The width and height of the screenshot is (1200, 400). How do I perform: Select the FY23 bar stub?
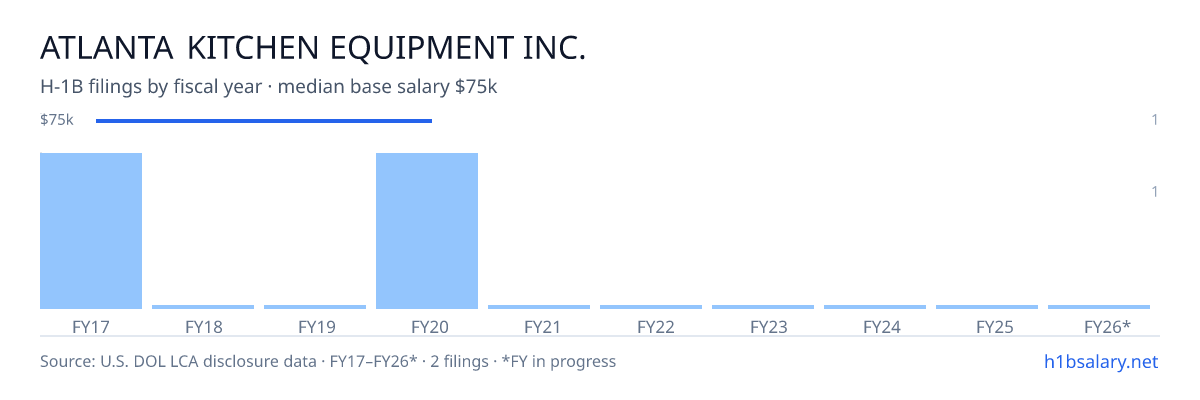763,307
